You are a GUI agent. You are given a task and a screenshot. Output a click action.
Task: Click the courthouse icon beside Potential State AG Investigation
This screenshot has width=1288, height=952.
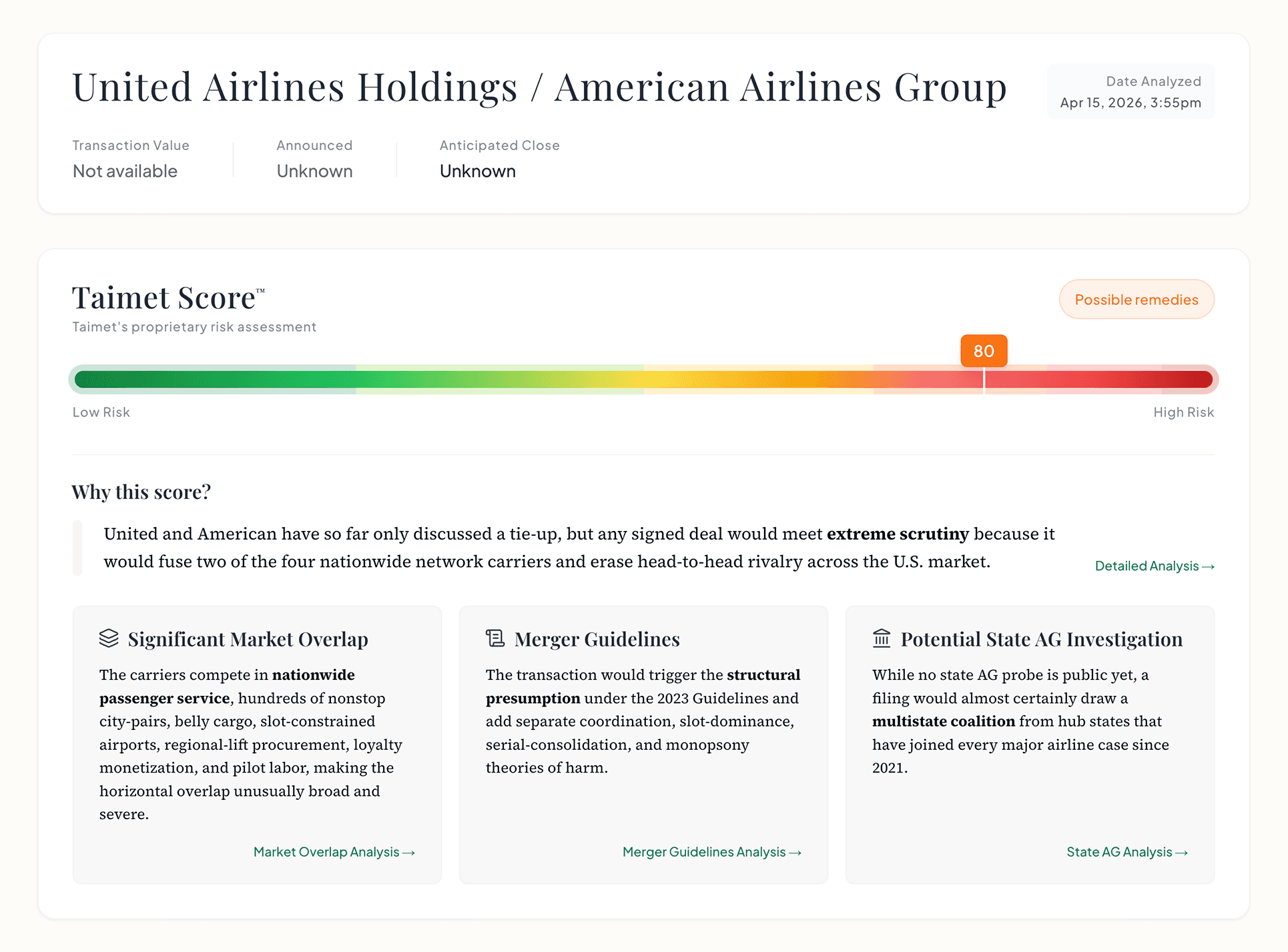point(882,638)
